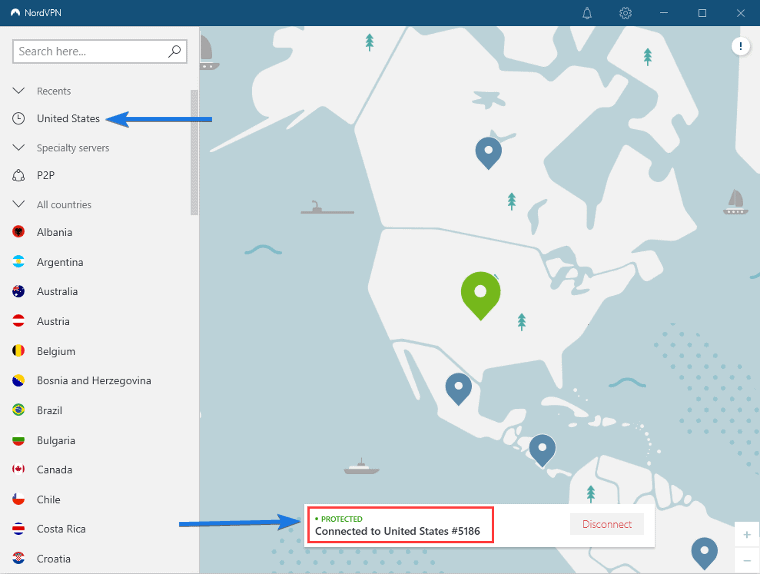Click the Recents section label
The width and height of the screenshot is (760, 574).
[54, 91]
